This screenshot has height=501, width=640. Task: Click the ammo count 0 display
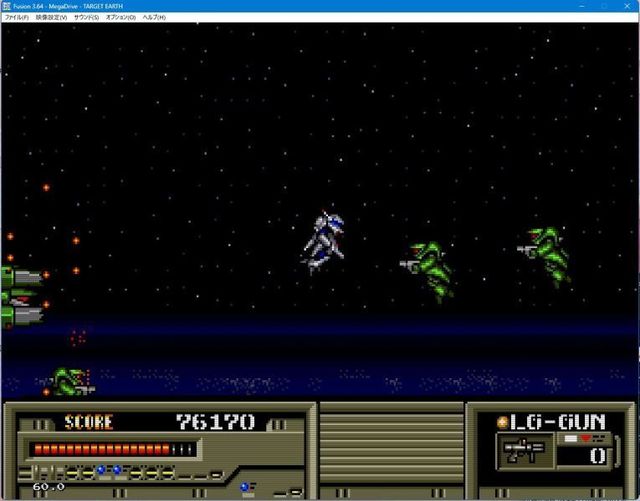point(598,456)
